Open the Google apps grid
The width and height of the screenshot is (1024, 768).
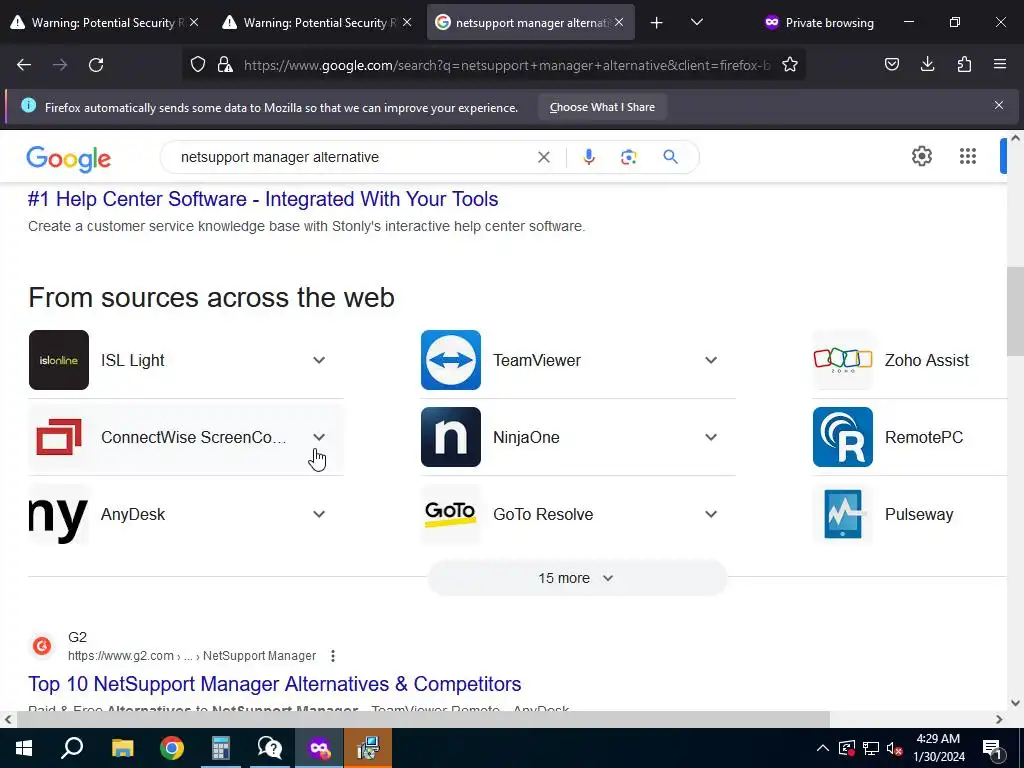pos(967,156)
